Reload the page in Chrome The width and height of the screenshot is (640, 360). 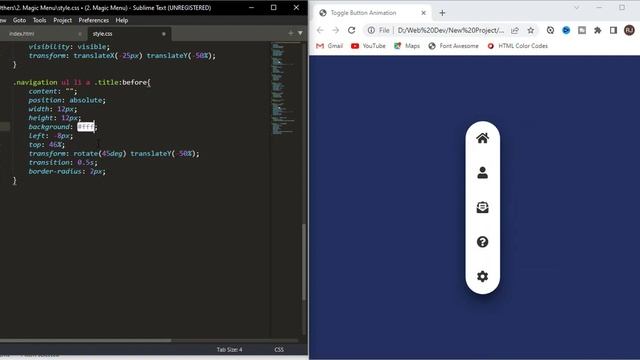[x=351, y=30]
